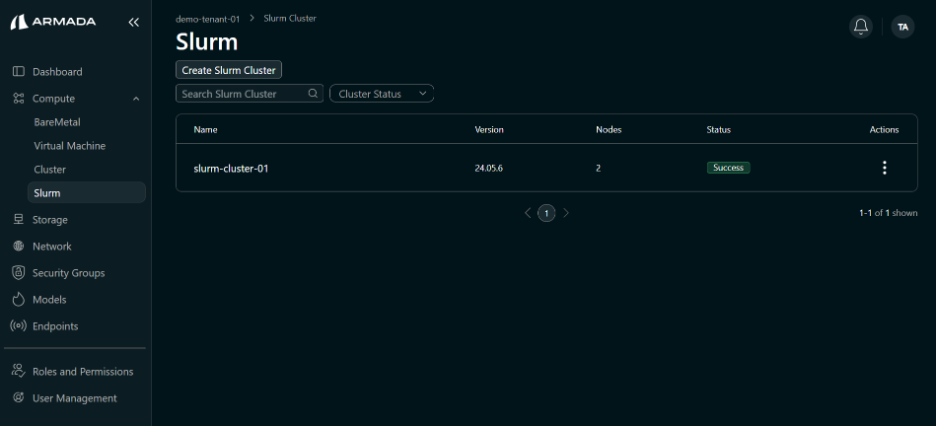Open Dashboard in sidebar

(x=57, y=72)
